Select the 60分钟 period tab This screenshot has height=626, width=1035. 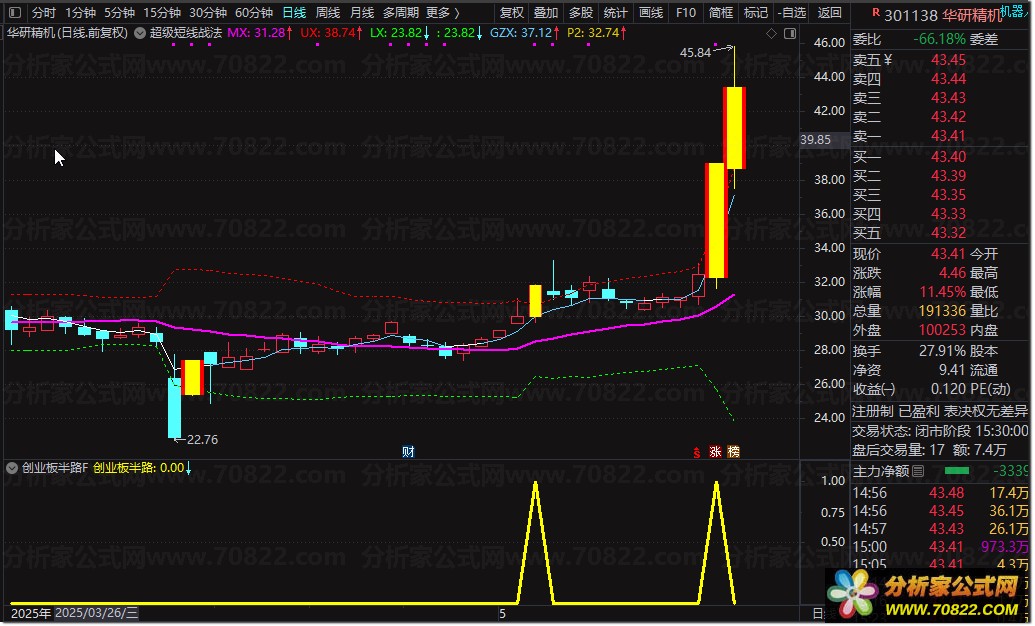pos(254,13)
